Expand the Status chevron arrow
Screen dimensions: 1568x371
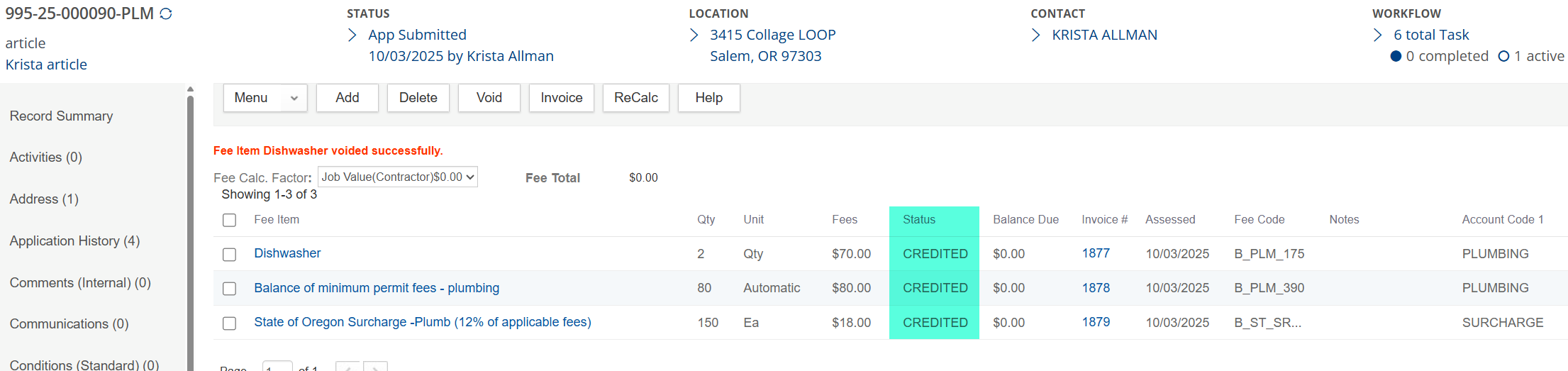click(352, 35)
